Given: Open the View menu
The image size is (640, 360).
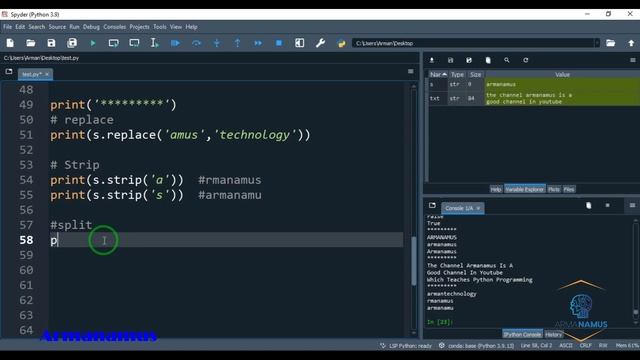Looking at the screenshot, I should pos(176,27).
